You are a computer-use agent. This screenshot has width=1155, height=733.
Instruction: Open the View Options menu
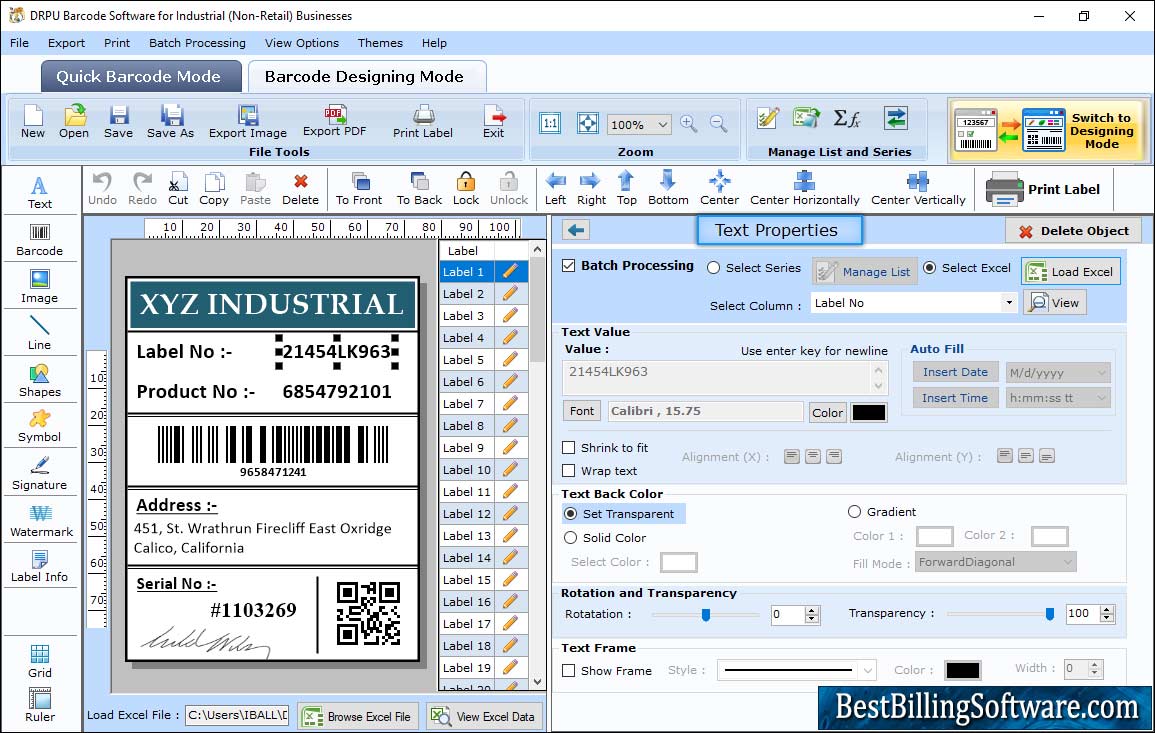[x=302, y=43]
